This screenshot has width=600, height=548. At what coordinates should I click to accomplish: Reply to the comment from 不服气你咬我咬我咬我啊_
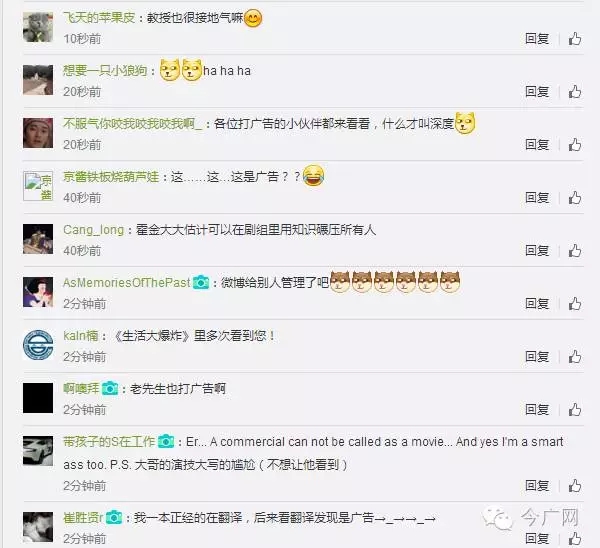coord(537,145)
